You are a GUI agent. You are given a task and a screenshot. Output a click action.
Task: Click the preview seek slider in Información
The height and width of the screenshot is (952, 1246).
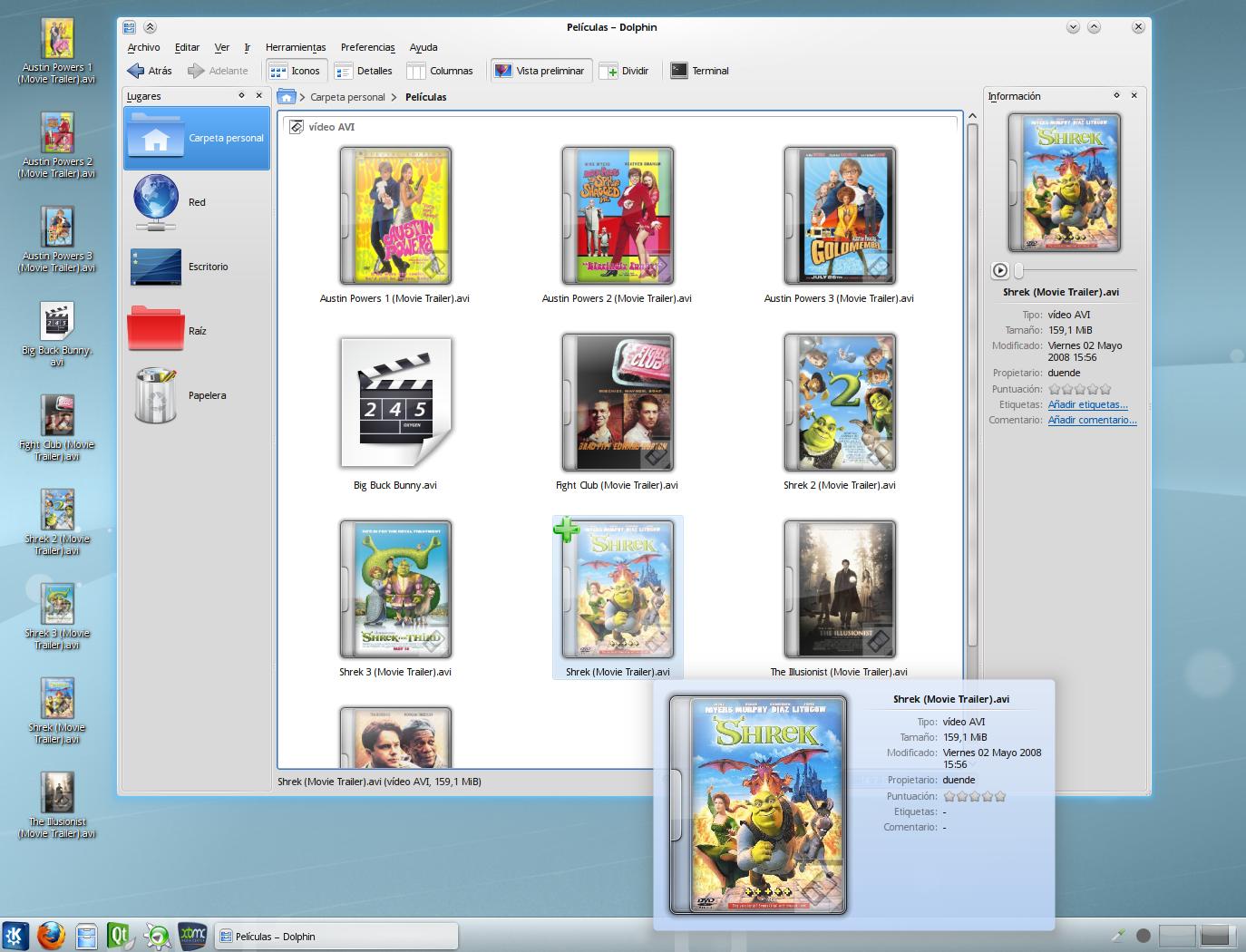tap(1075, 270)
